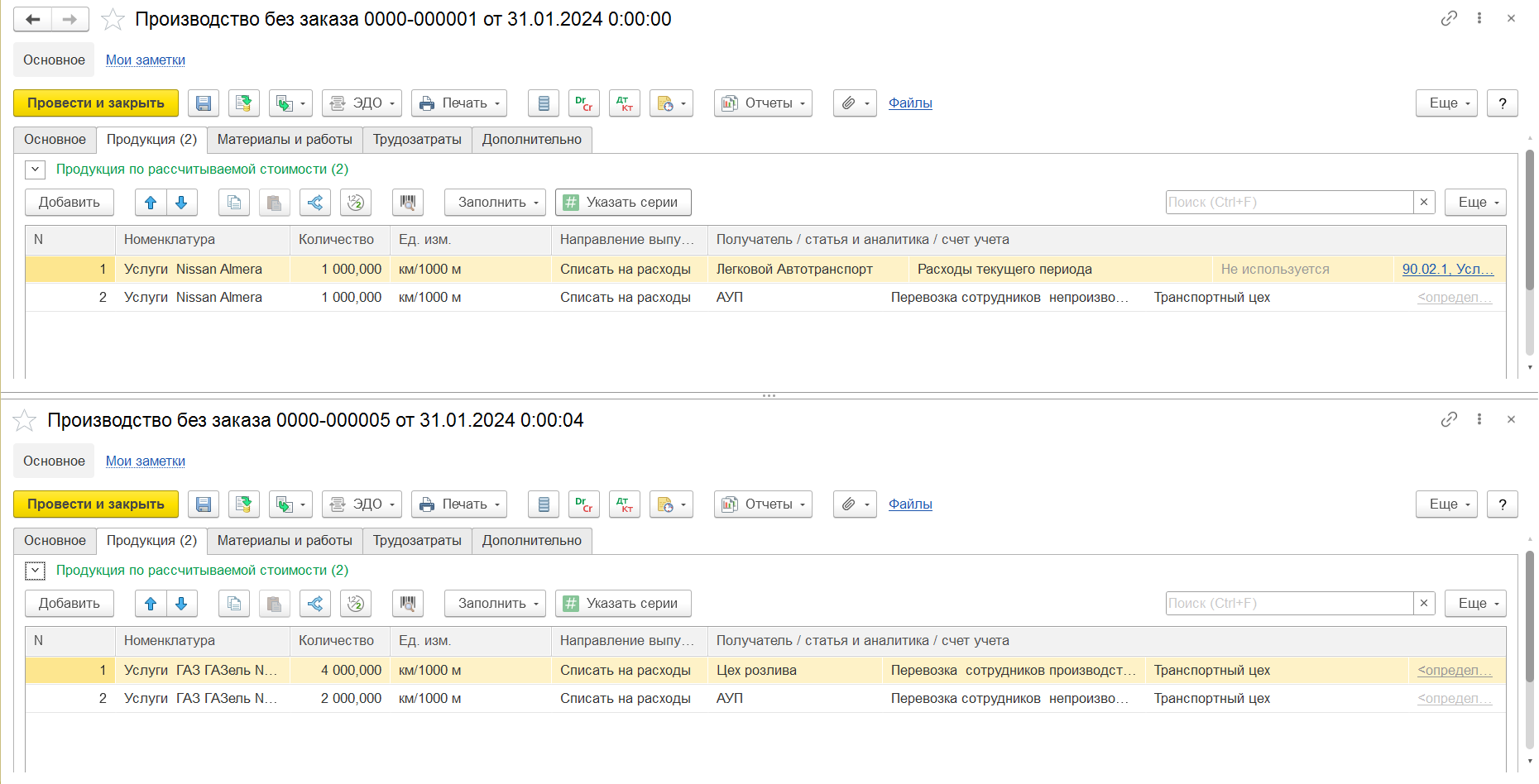Select Расходы текущего периода cell
This screenshot has height=784, width=1539.
pos(1060,270)
